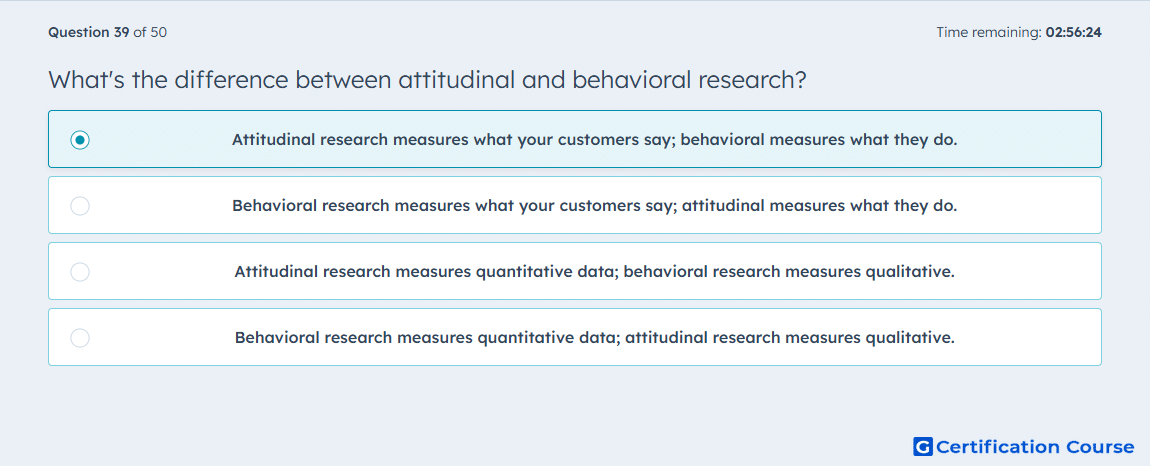Click the bold 'Question 39' label
1150x466 pixels.
[89, 32]
